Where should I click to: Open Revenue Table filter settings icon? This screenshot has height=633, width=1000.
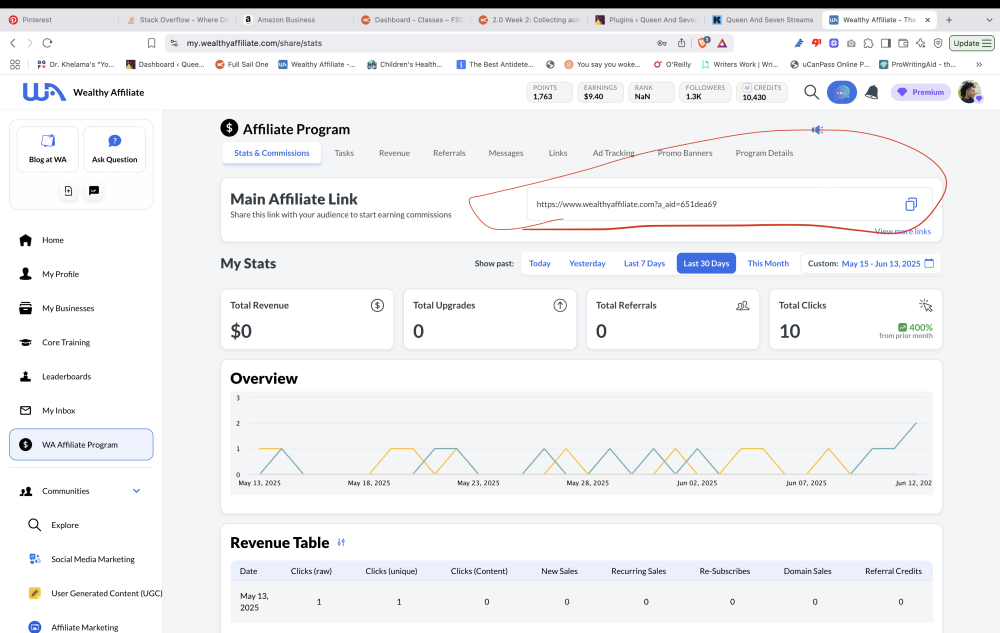coord(341,542)
